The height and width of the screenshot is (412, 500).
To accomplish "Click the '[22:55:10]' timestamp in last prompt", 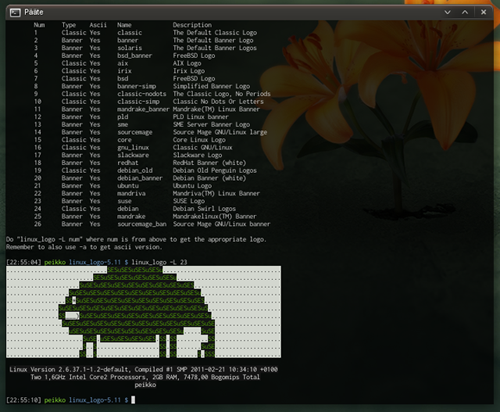I will [x=23, y=400].
